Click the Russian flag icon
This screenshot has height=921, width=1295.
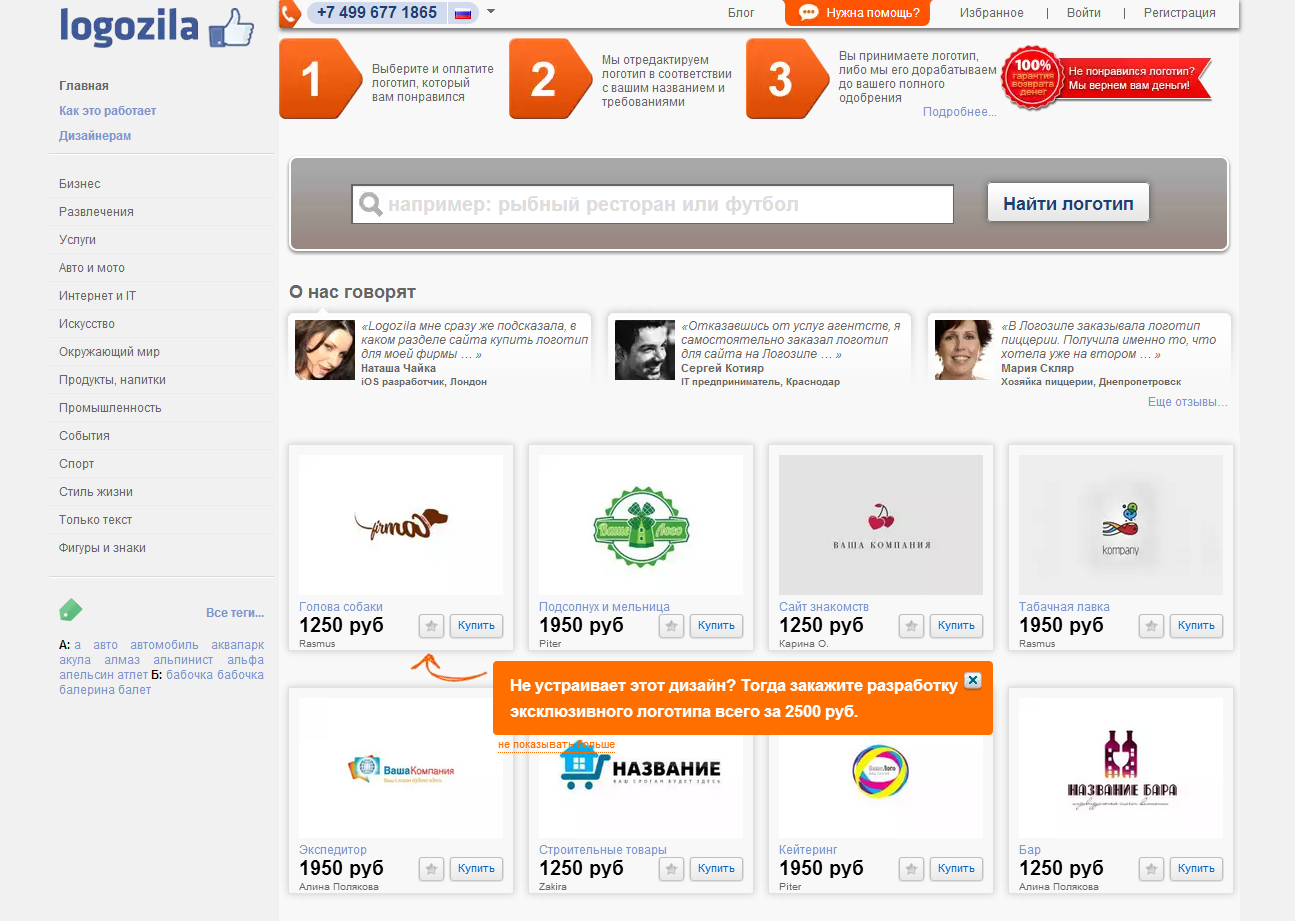[463, 13]
